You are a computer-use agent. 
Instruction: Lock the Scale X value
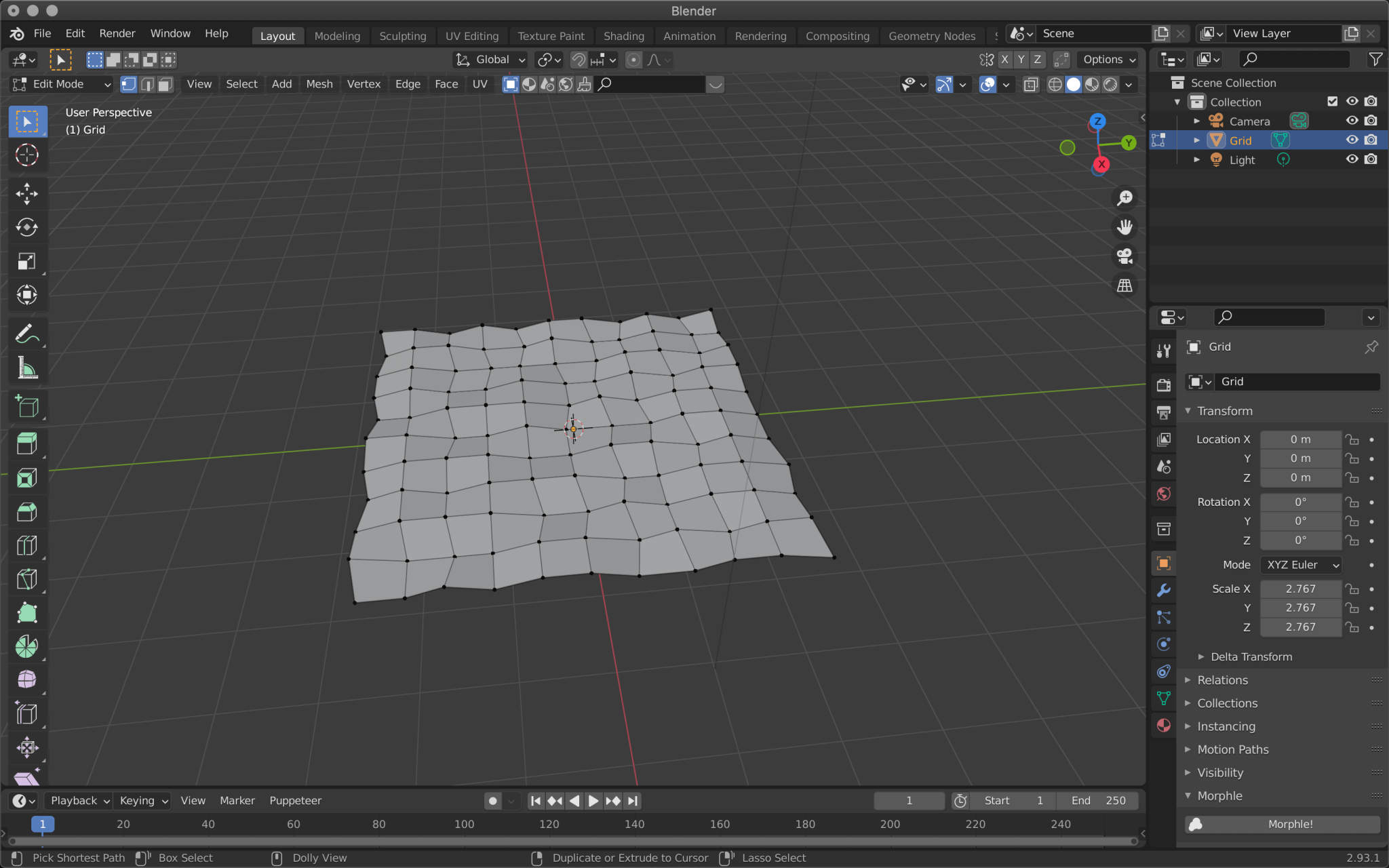(x=1353, y=589)
